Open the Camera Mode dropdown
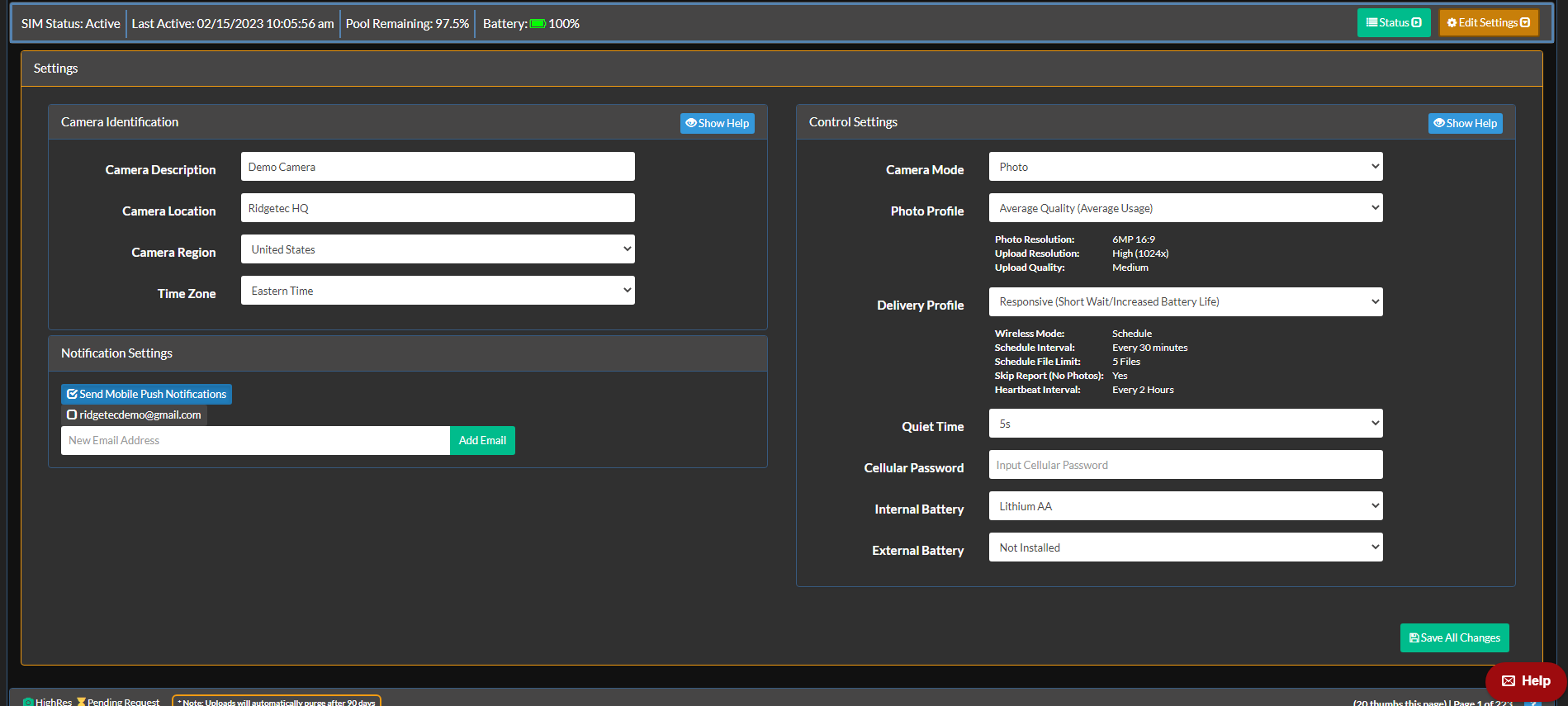1568x706 pixels. point(1185,167)
